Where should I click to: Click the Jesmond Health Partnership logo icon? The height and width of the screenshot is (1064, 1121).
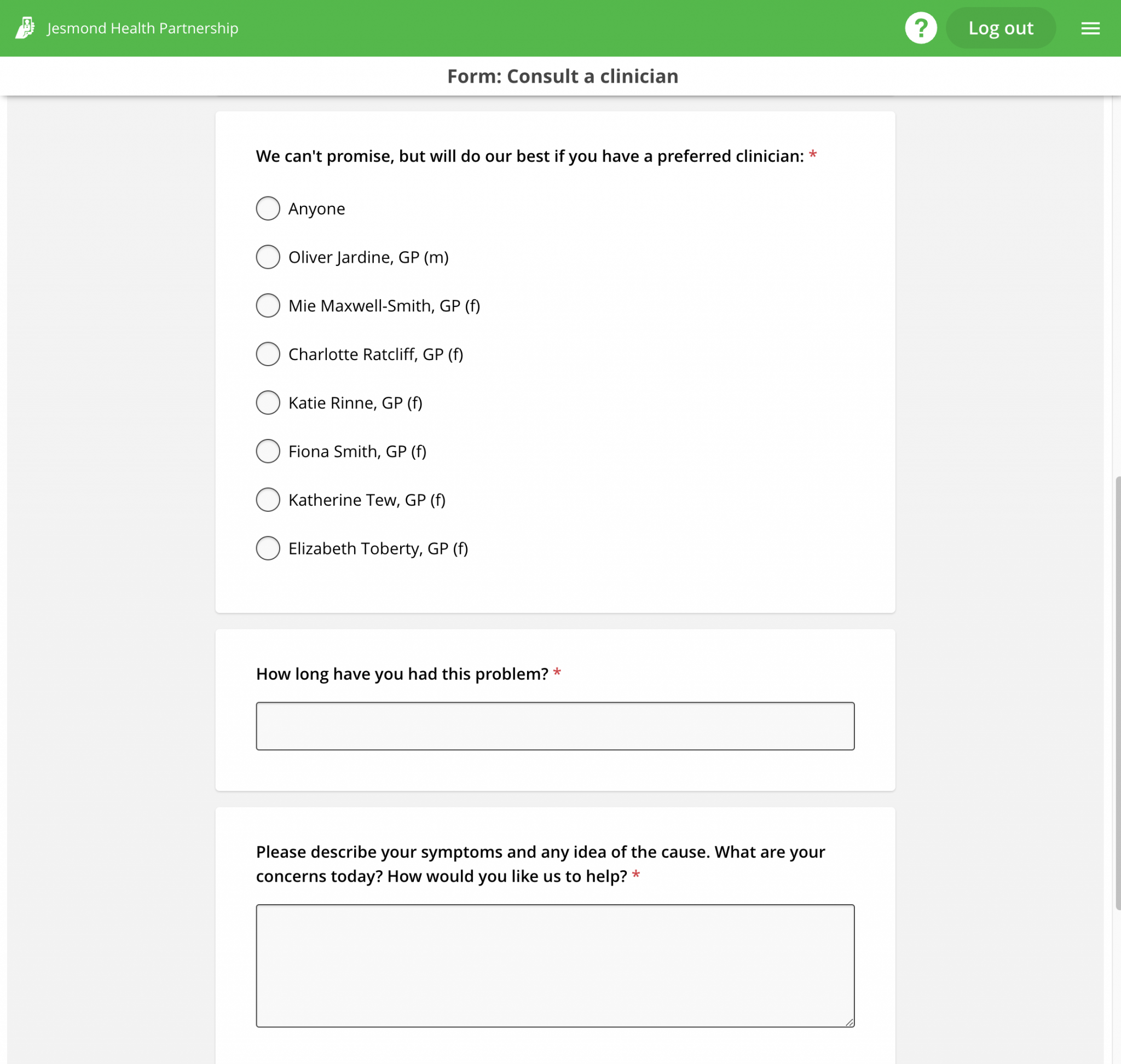coord(26,27)
